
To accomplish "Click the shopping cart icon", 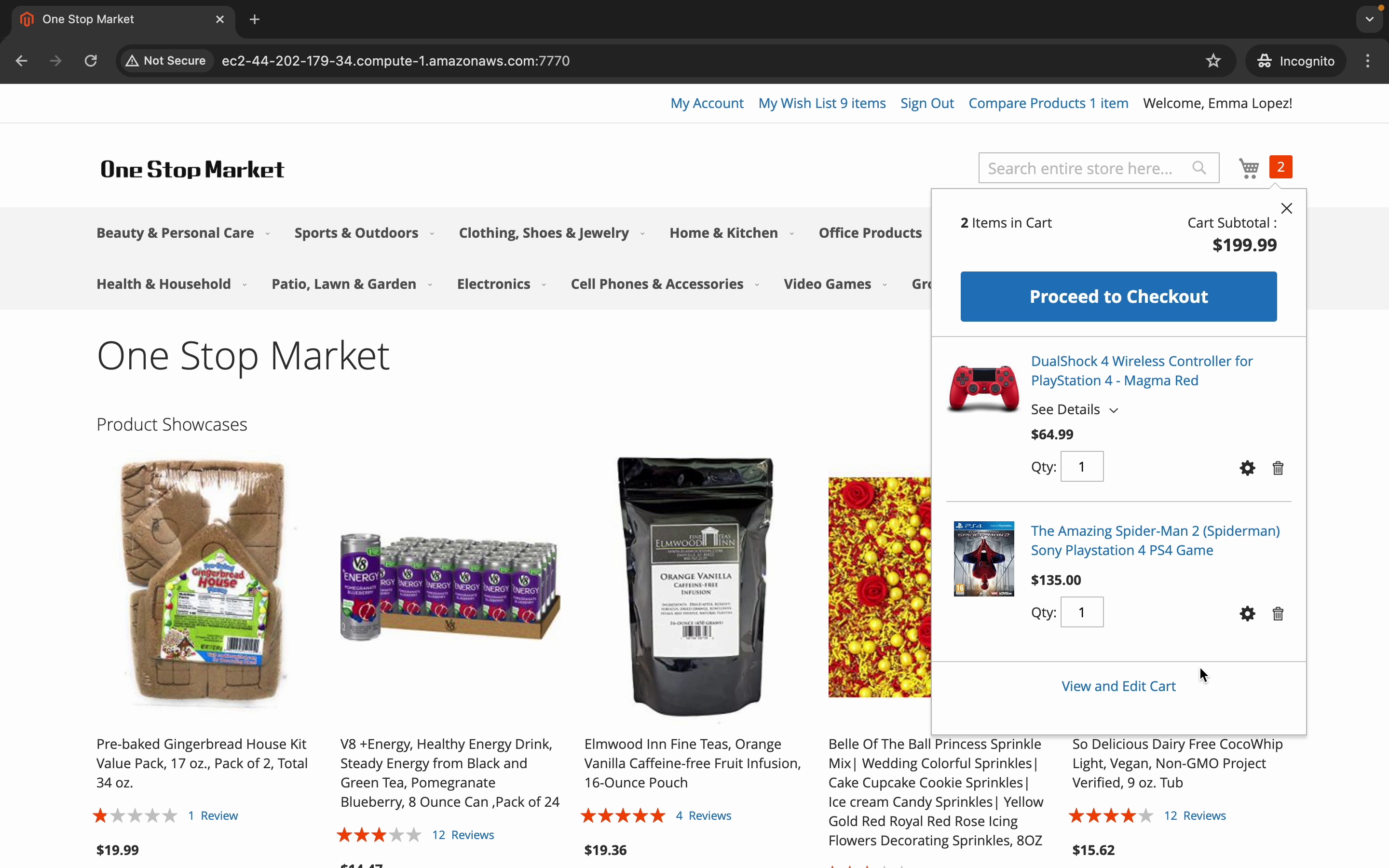I will [1250, 168].
